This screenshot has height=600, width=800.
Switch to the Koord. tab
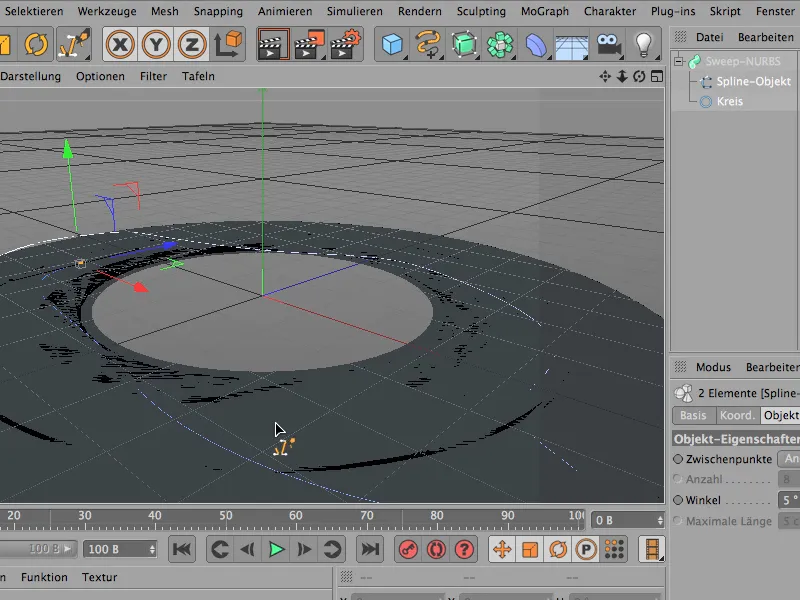pyautogui.click(x=738, y=415)
